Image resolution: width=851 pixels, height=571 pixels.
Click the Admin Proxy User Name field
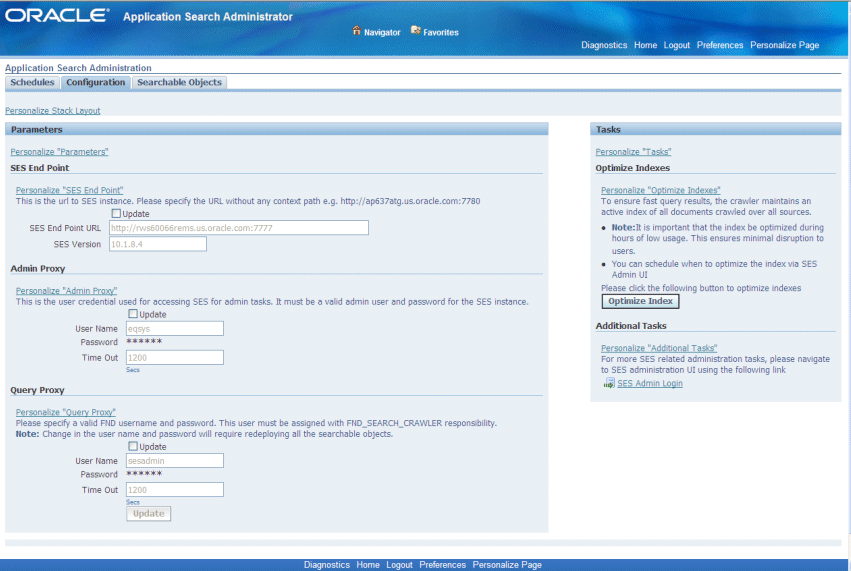click(175, 328)
